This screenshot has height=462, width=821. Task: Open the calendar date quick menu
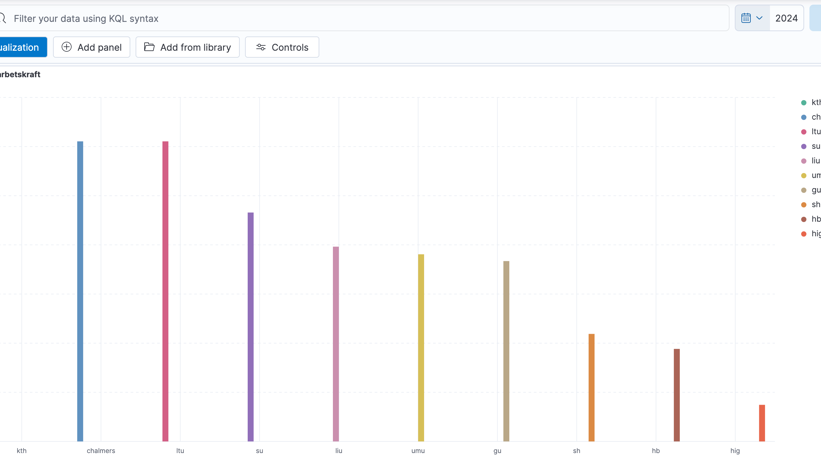point(752,18)
